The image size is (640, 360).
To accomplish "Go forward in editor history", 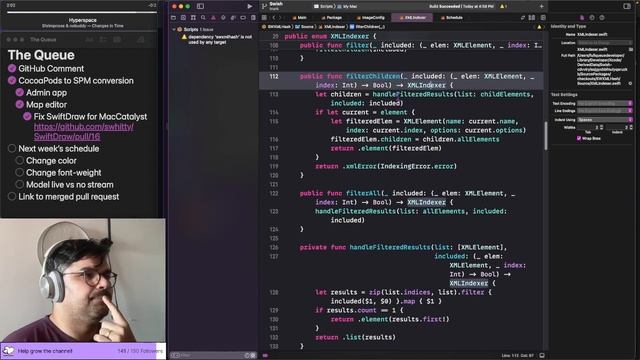I will pyautogui.click(x=280, y=18).
